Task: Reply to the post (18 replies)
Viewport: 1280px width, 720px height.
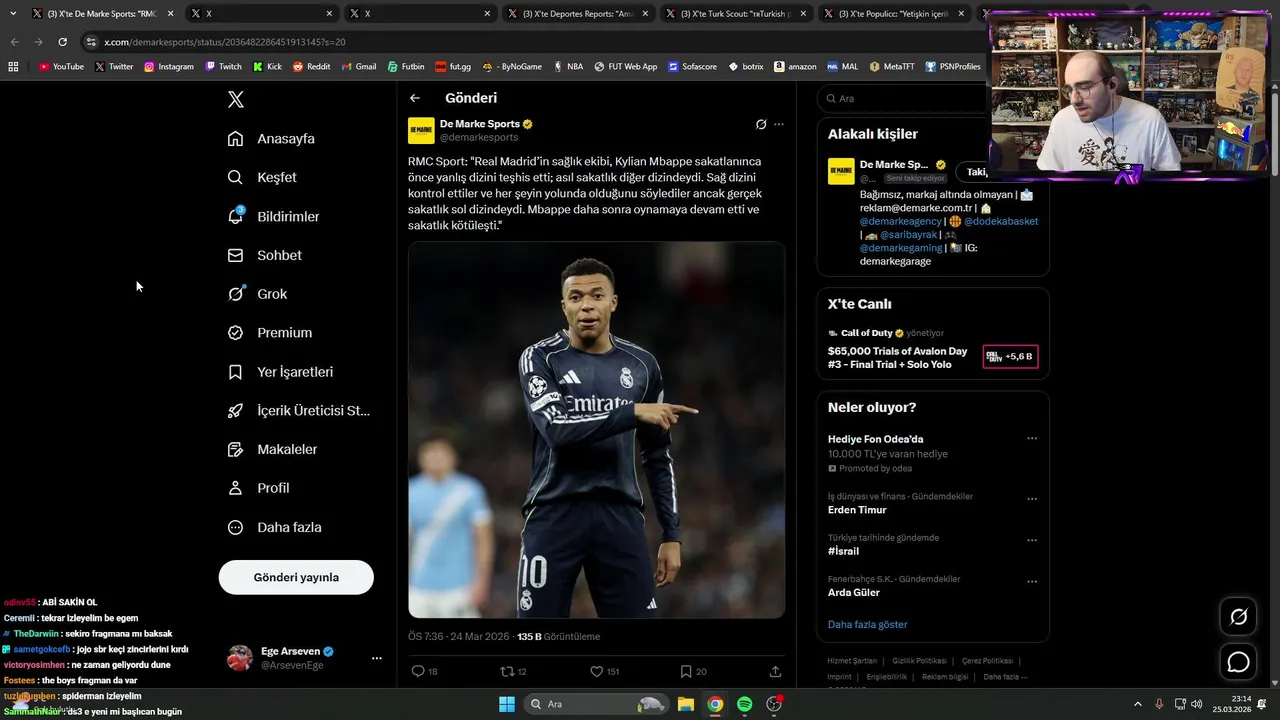Action: [424, 672]
